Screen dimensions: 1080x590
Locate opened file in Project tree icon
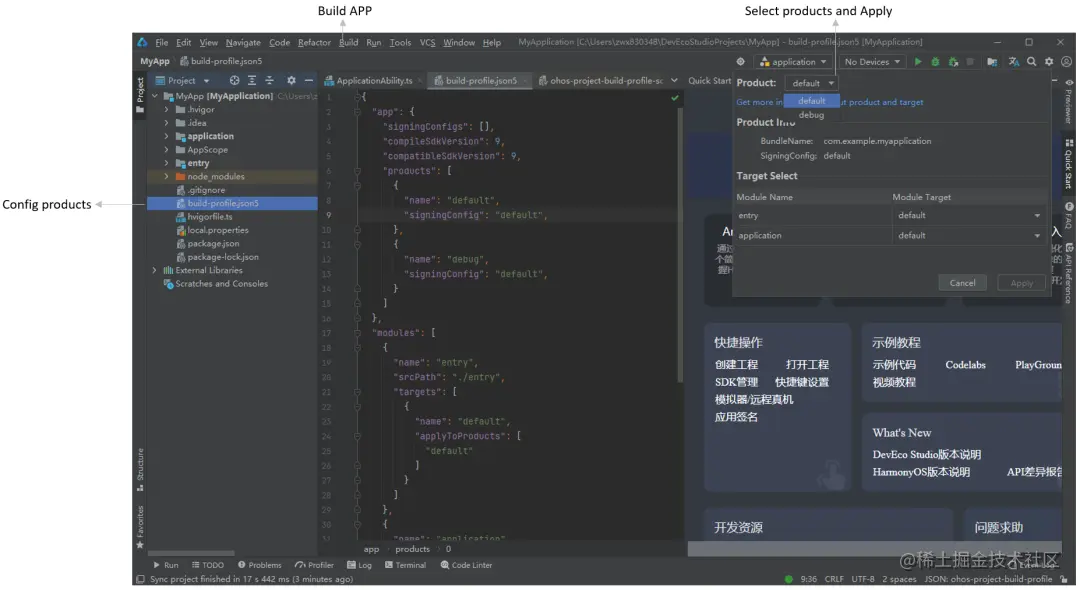tap(234, 81)
